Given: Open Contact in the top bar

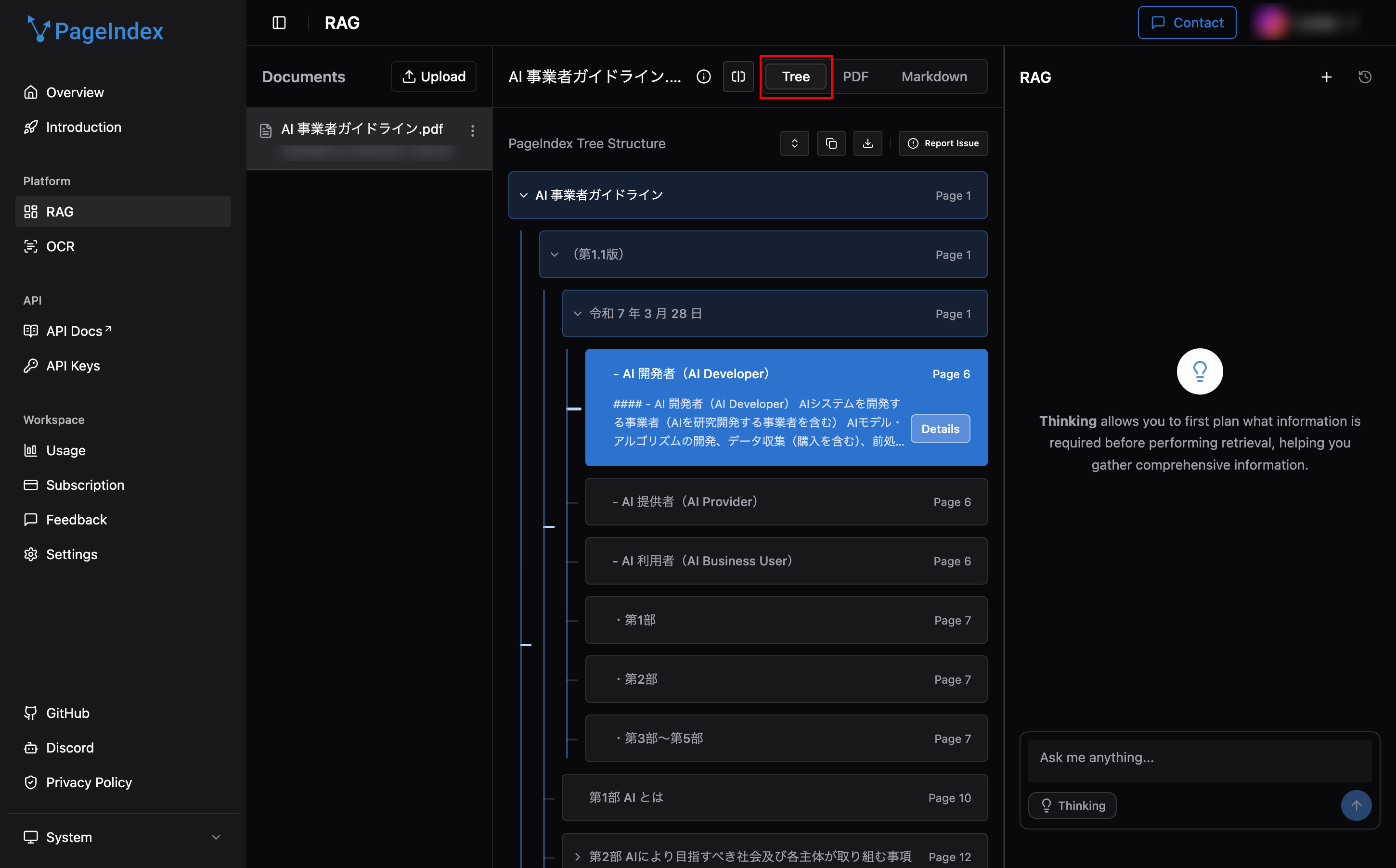Looking at the screenshot, I should (x=1187, y=23).
